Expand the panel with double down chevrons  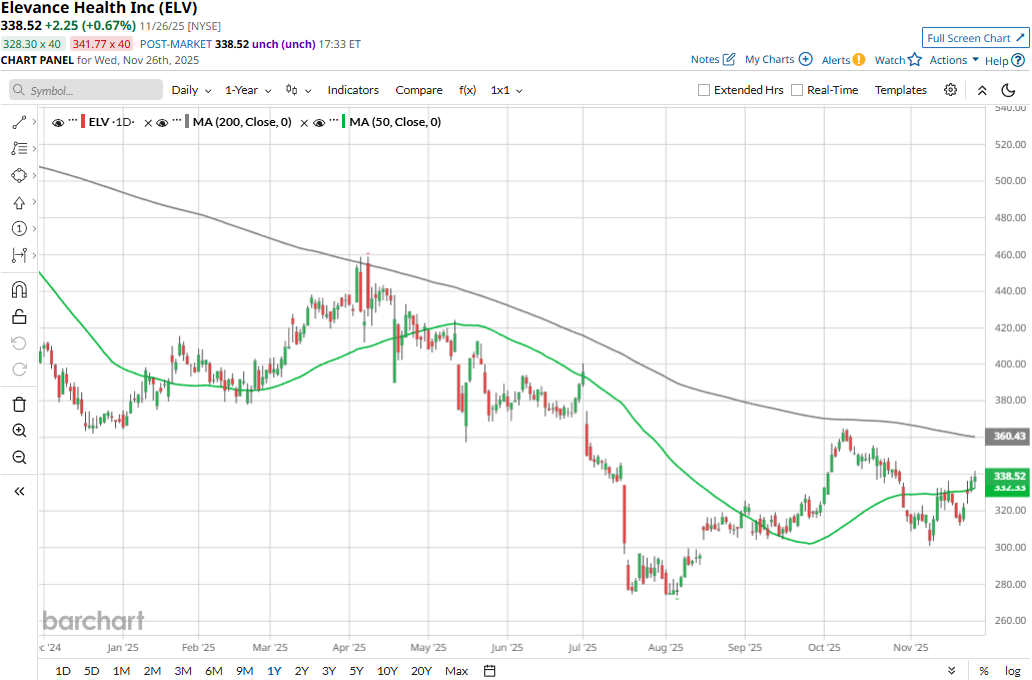click(952, 671)
